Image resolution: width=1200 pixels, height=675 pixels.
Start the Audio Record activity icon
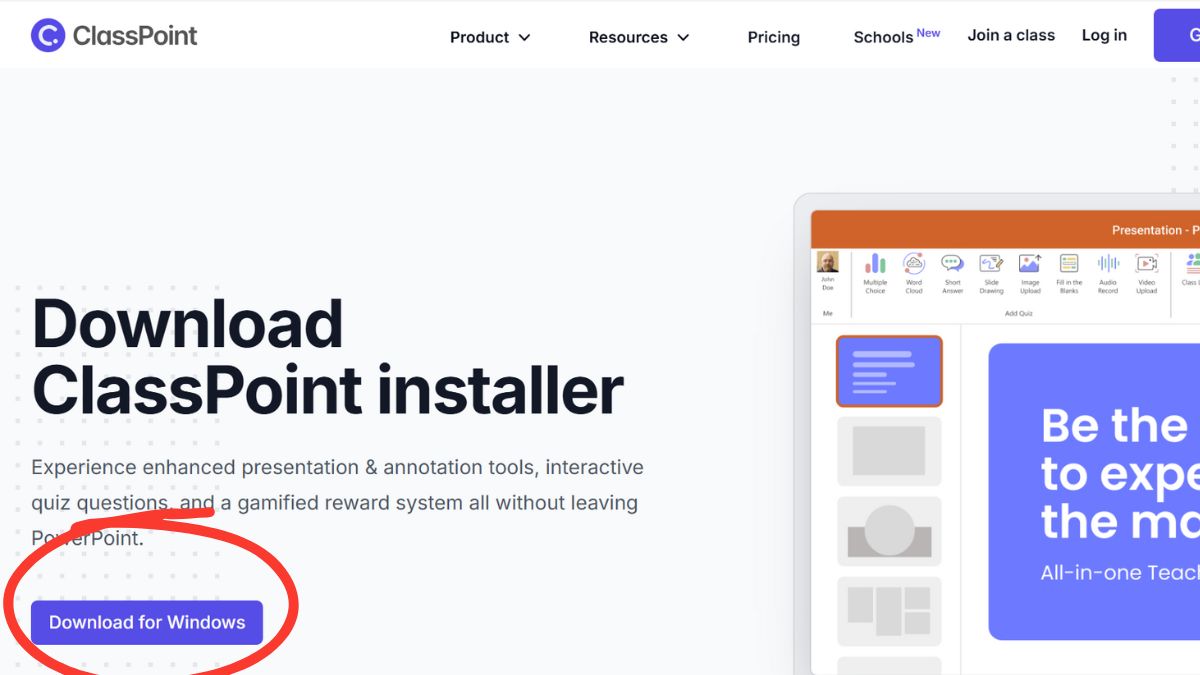[1108, 273]
